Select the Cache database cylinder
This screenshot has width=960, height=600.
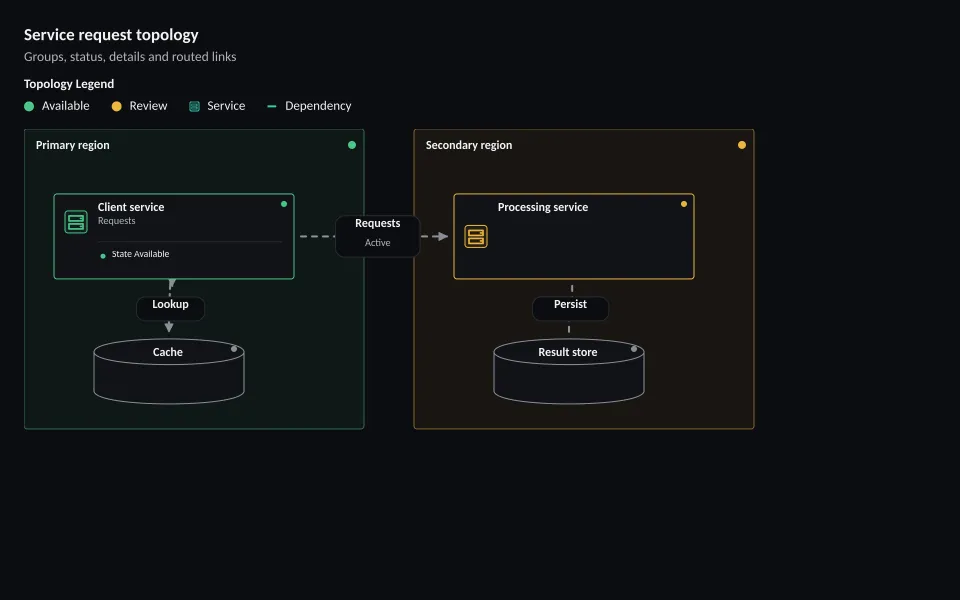click(169, 371)
